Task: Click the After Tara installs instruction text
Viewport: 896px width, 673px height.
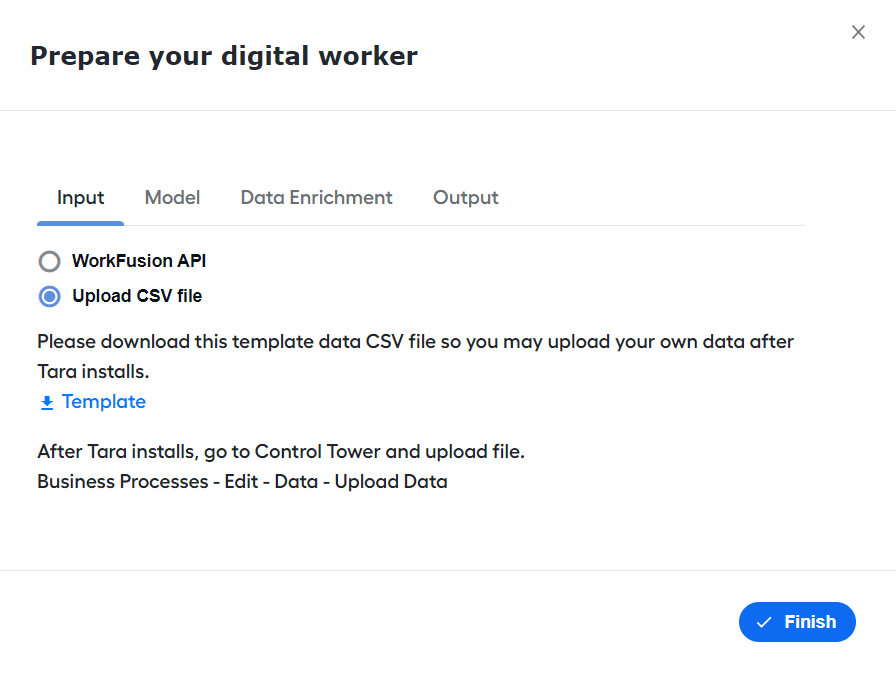Action: (281, 452)
